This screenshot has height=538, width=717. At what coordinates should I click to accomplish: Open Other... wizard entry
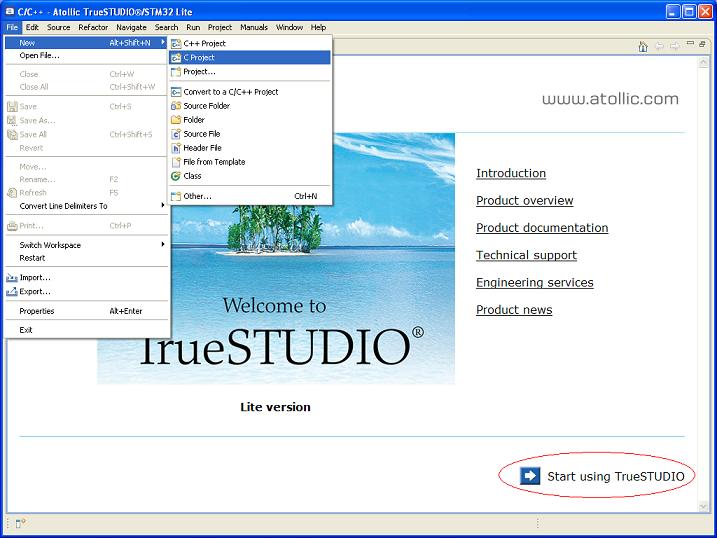(x=250, y=196)
